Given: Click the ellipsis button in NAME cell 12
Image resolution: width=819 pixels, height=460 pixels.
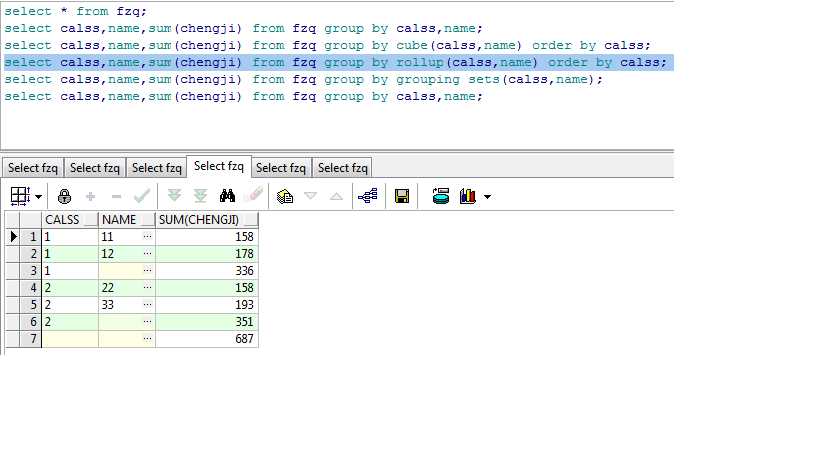Looking at the screenshot, I should click(x=148, y=254).
